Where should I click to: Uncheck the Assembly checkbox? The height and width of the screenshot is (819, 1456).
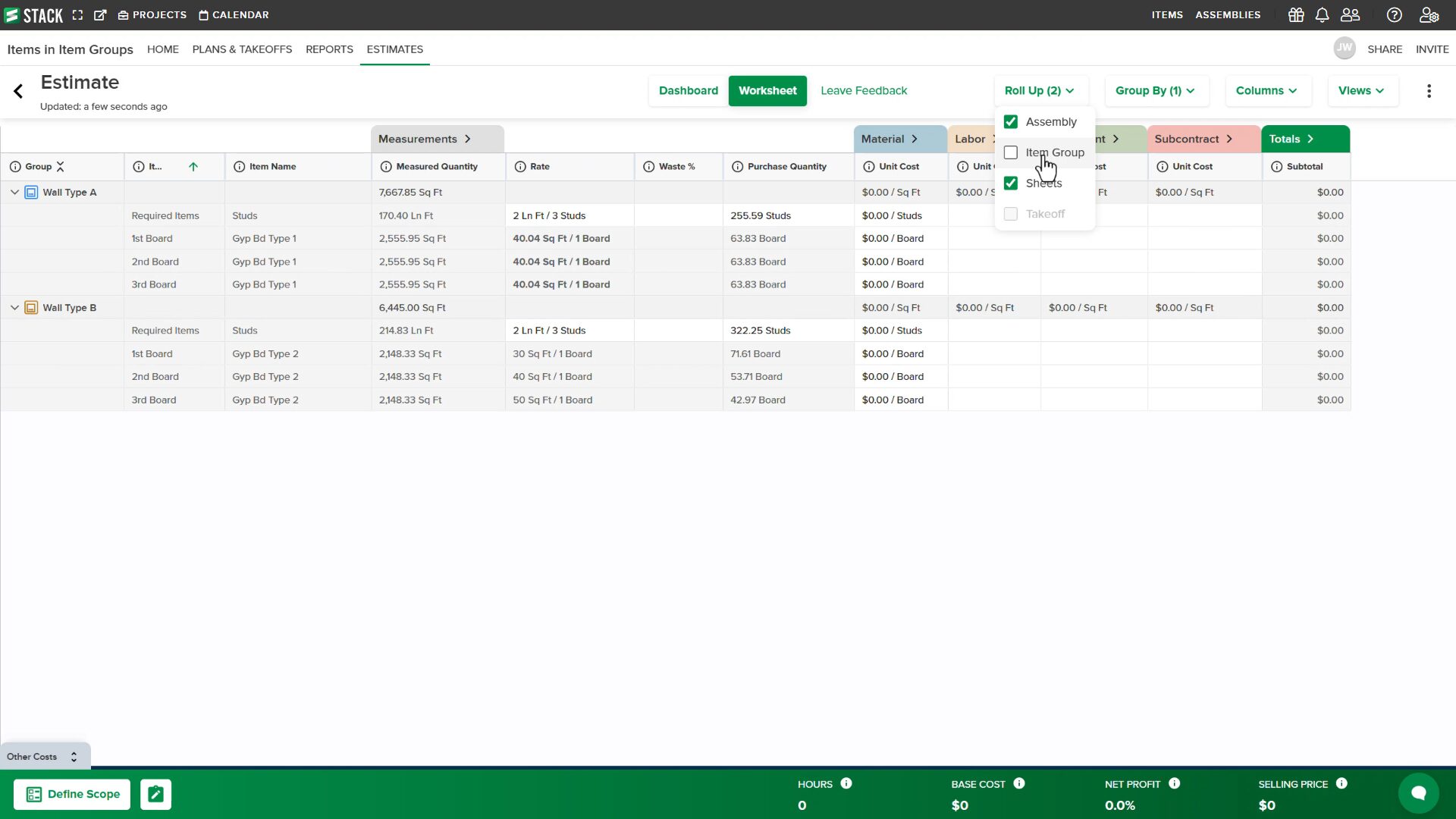point(1010,121)
